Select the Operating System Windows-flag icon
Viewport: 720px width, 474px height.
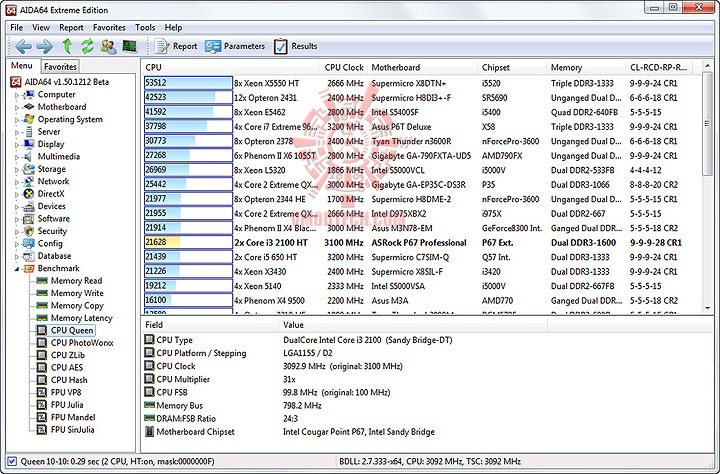click(x=29, y=119)
